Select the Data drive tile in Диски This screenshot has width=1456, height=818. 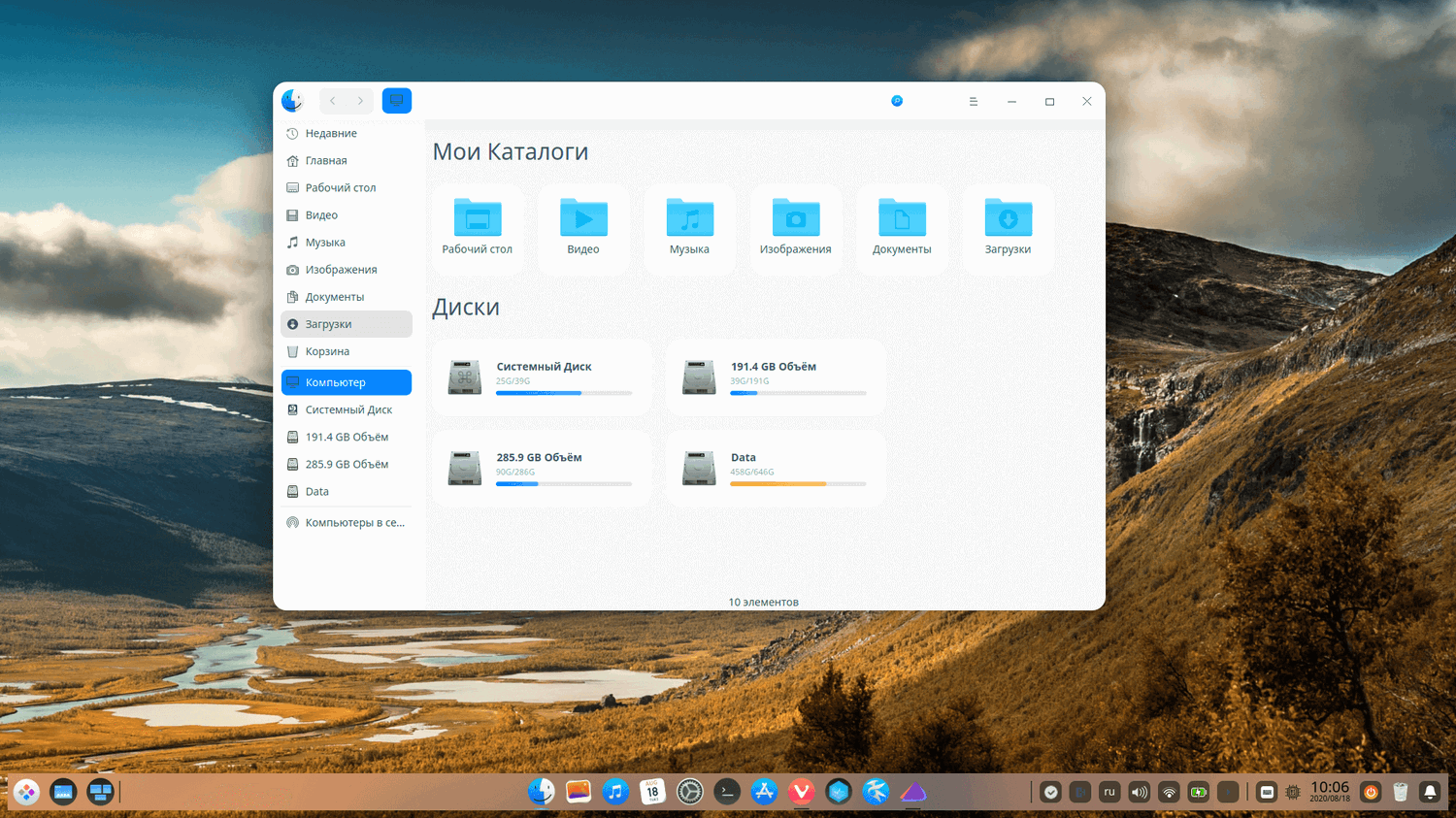click(776, 469)
